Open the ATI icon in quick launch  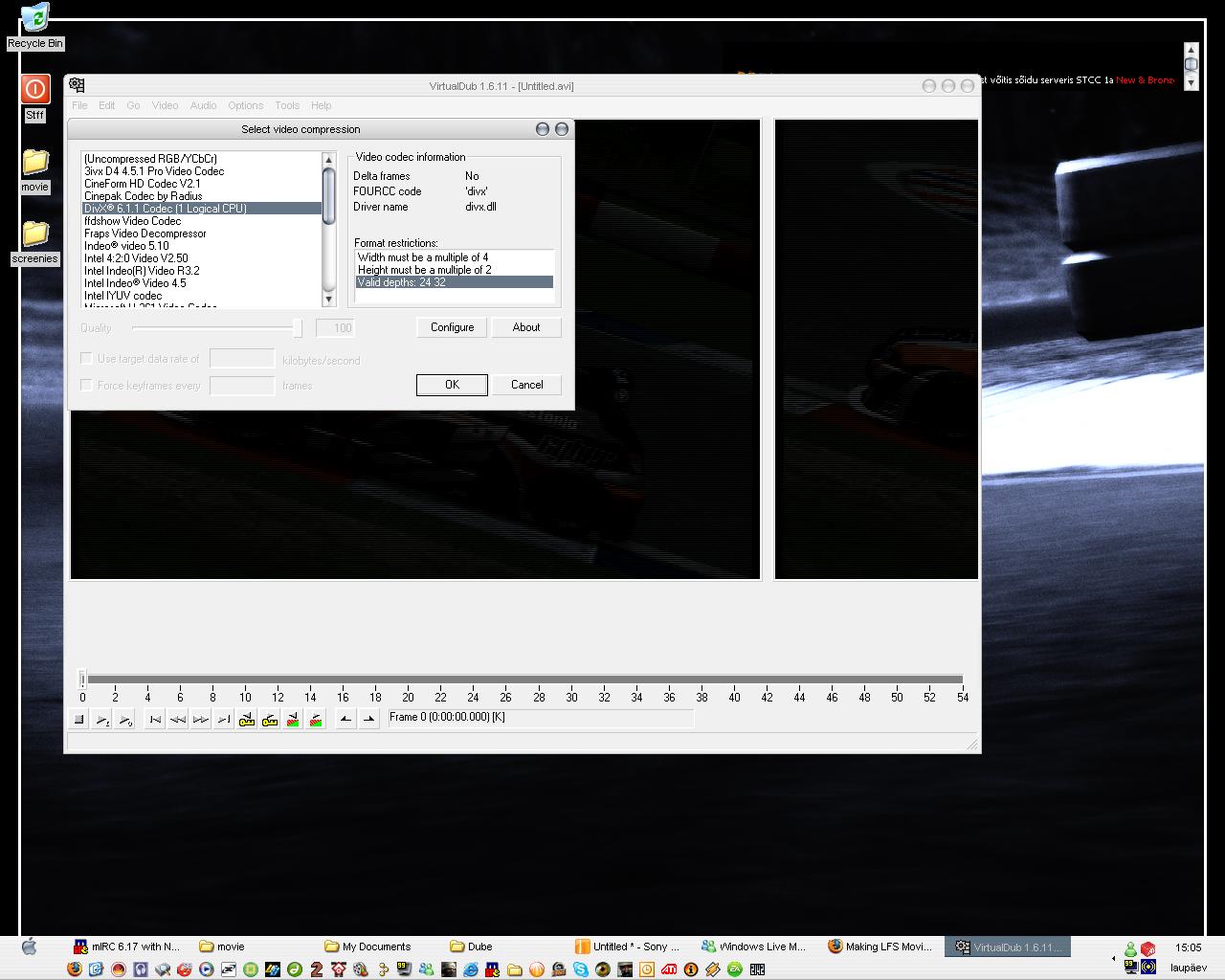[x=669, y=969]
